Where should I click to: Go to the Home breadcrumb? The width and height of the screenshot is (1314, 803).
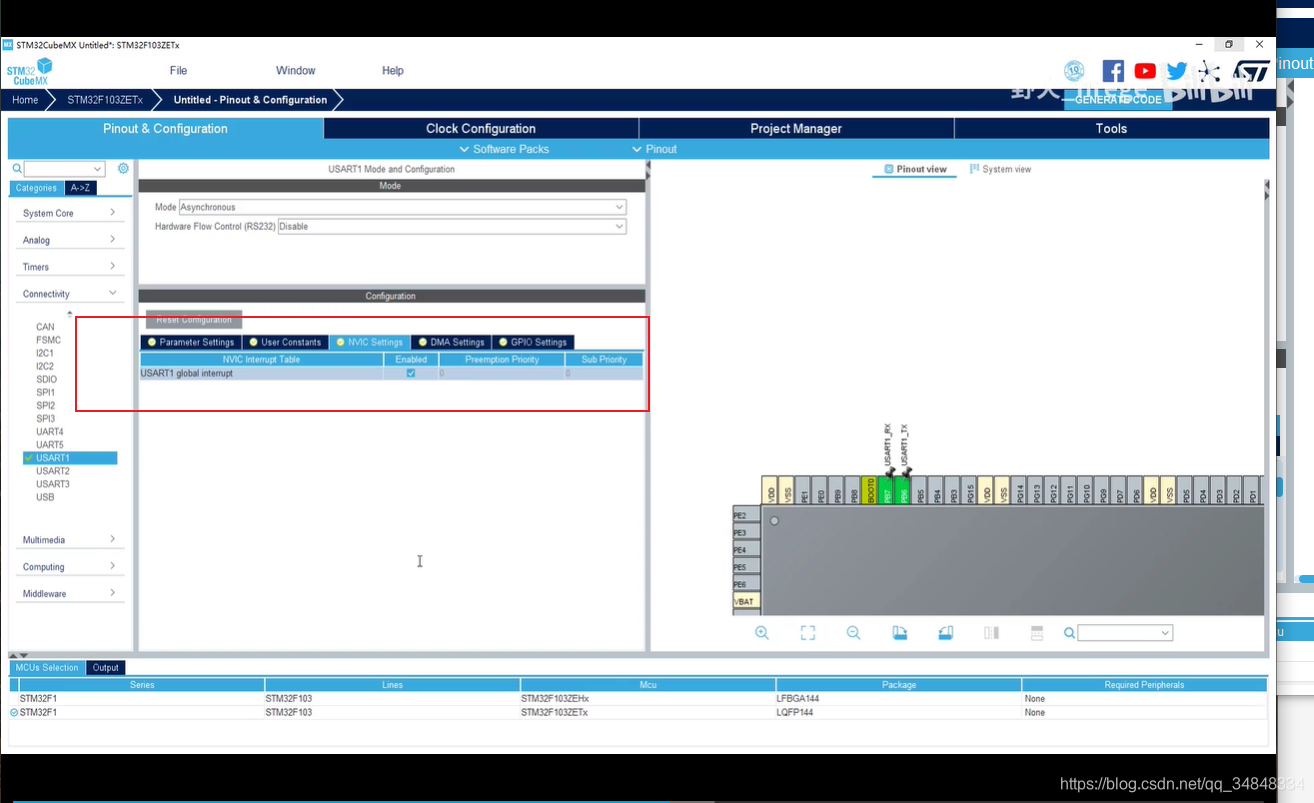coord(25,100)
